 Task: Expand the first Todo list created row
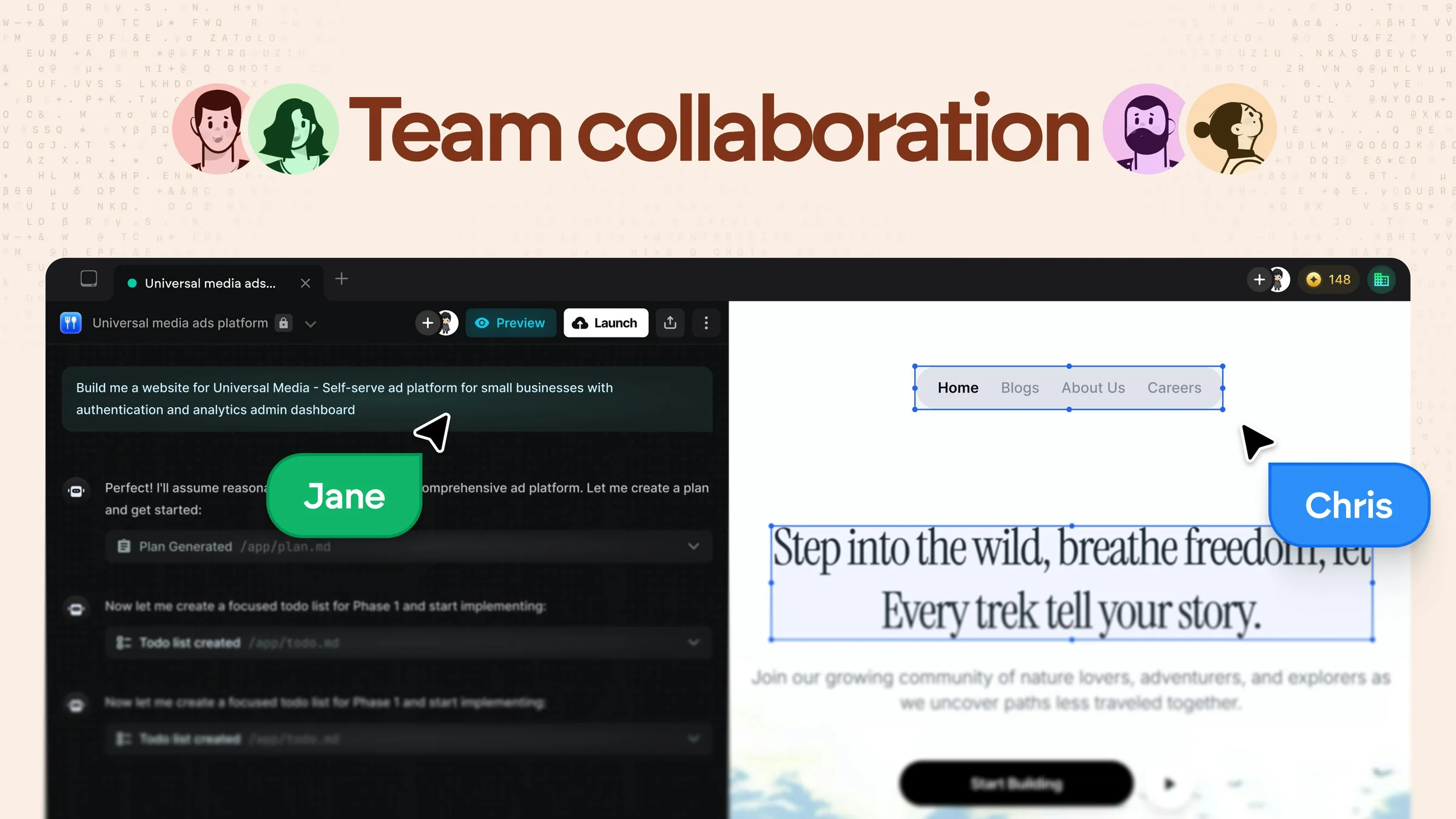(409, 642)
